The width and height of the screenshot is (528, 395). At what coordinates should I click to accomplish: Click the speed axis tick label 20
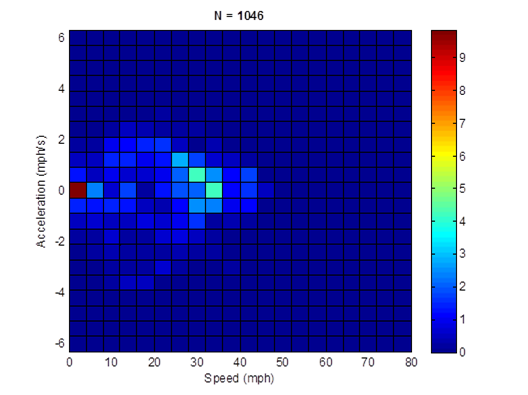154,362
